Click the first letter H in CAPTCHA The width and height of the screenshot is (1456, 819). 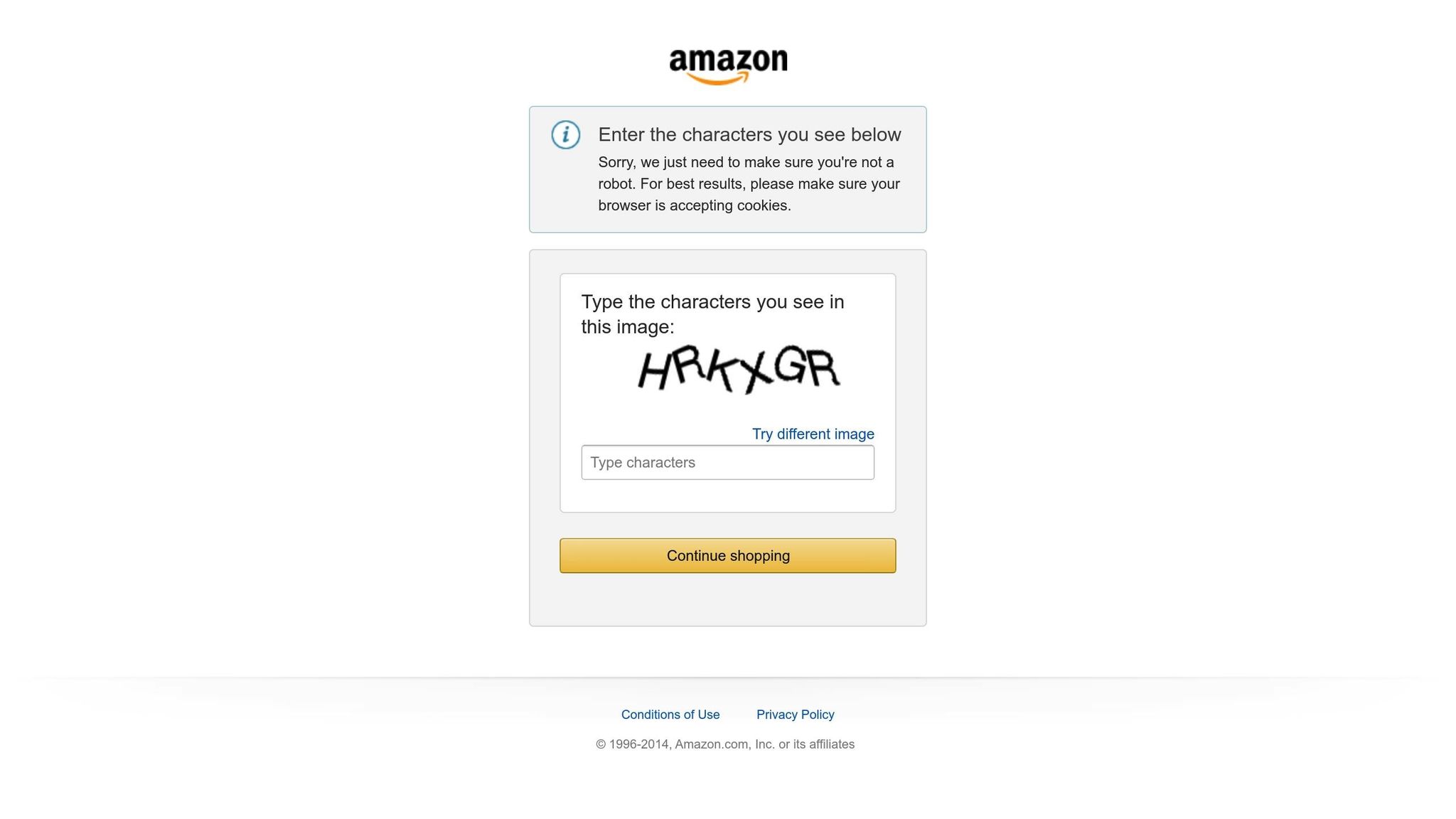pyautogui.click(x=655, y=370)
